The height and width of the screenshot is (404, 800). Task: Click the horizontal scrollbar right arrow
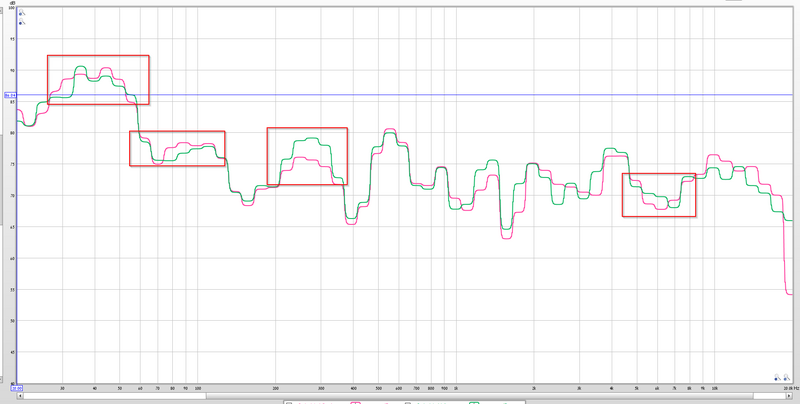click(x=789, y=396)
